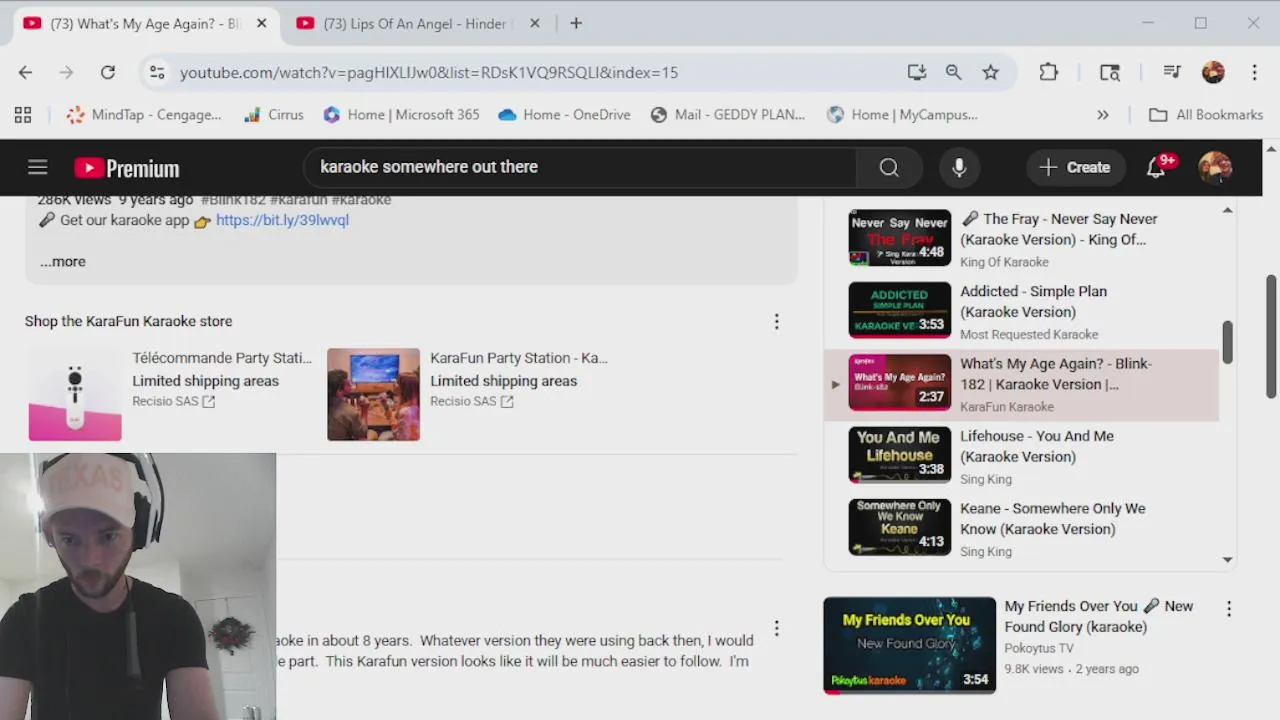Select What's My Age Again playlist item

point(1021,384)
